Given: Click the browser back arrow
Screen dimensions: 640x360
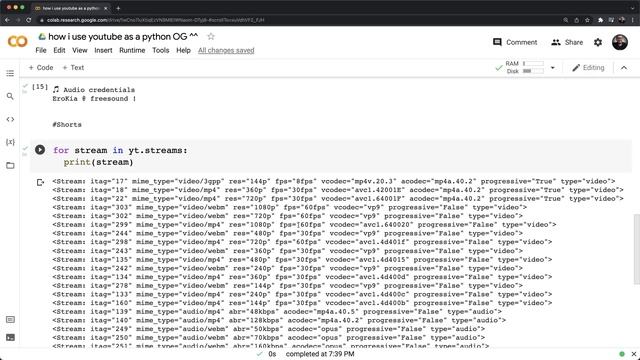Looking at the screenshot, I should click(x=7, y=20).
